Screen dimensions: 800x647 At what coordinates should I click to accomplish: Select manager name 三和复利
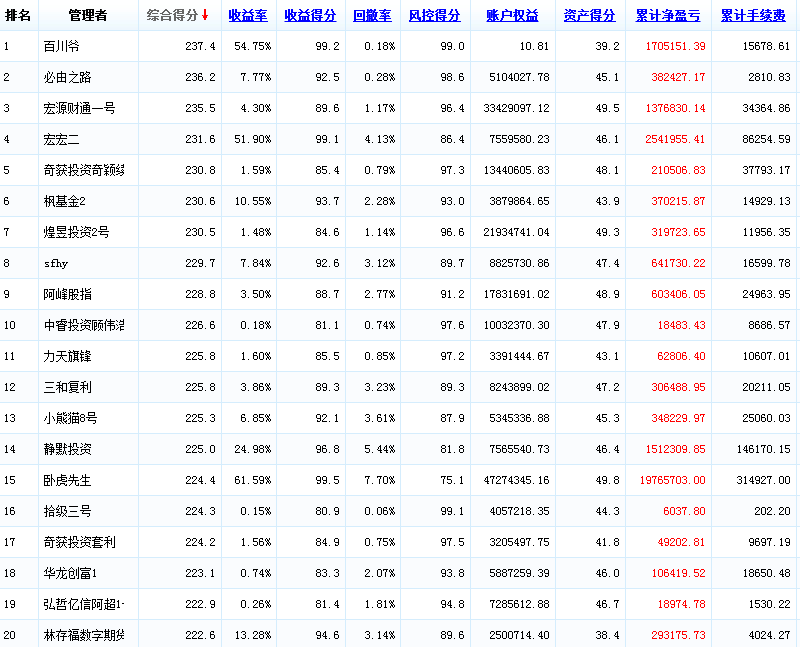tap(67, 387)
